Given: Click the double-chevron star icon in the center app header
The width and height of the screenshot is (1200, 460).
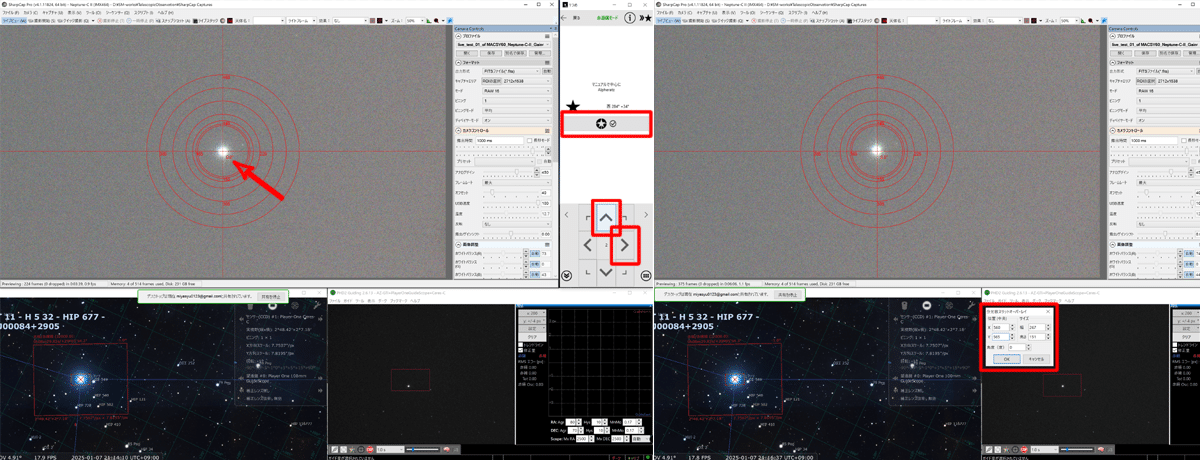Looking at the screenshot, I should [x=646, y=18].
